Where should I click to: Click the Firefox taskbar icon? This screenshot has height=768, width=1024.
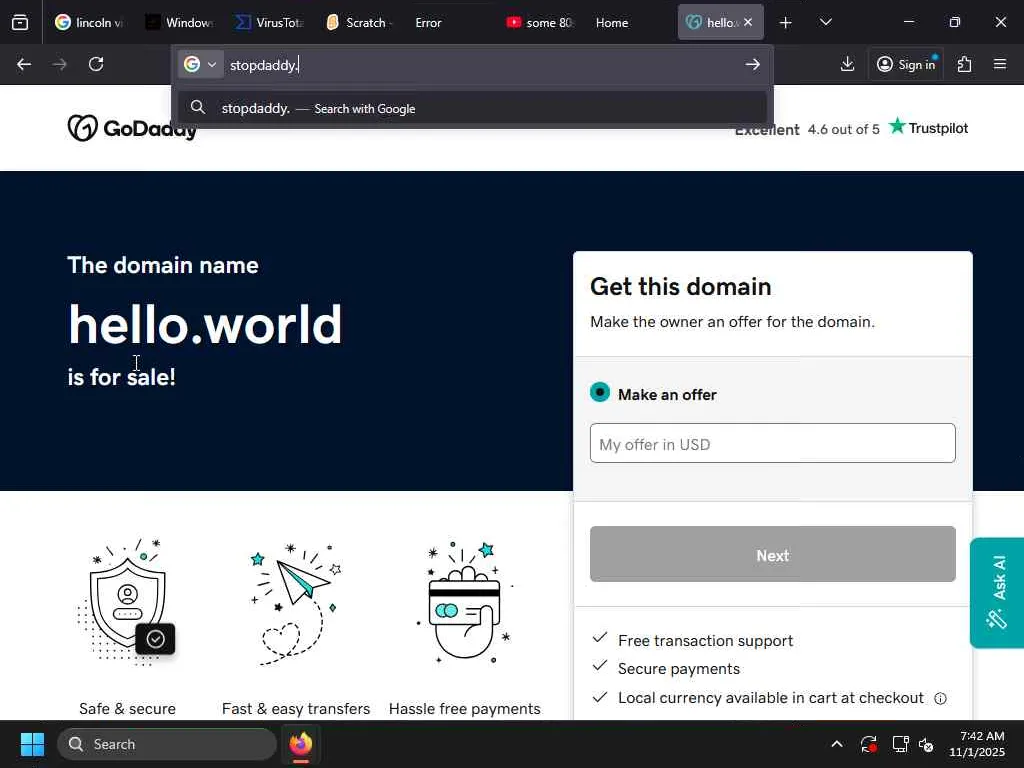(301, 744)
